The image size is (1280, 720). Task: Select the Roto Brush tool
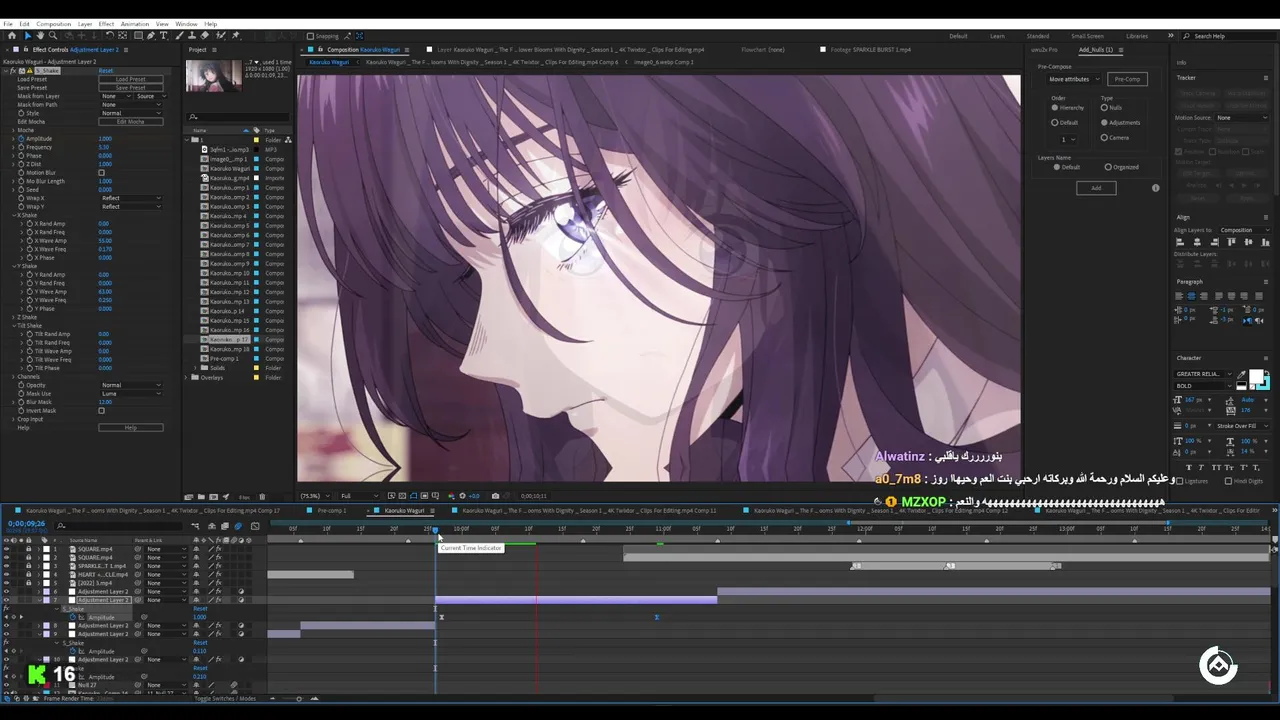pyautogui.click(x=220, y=36)
